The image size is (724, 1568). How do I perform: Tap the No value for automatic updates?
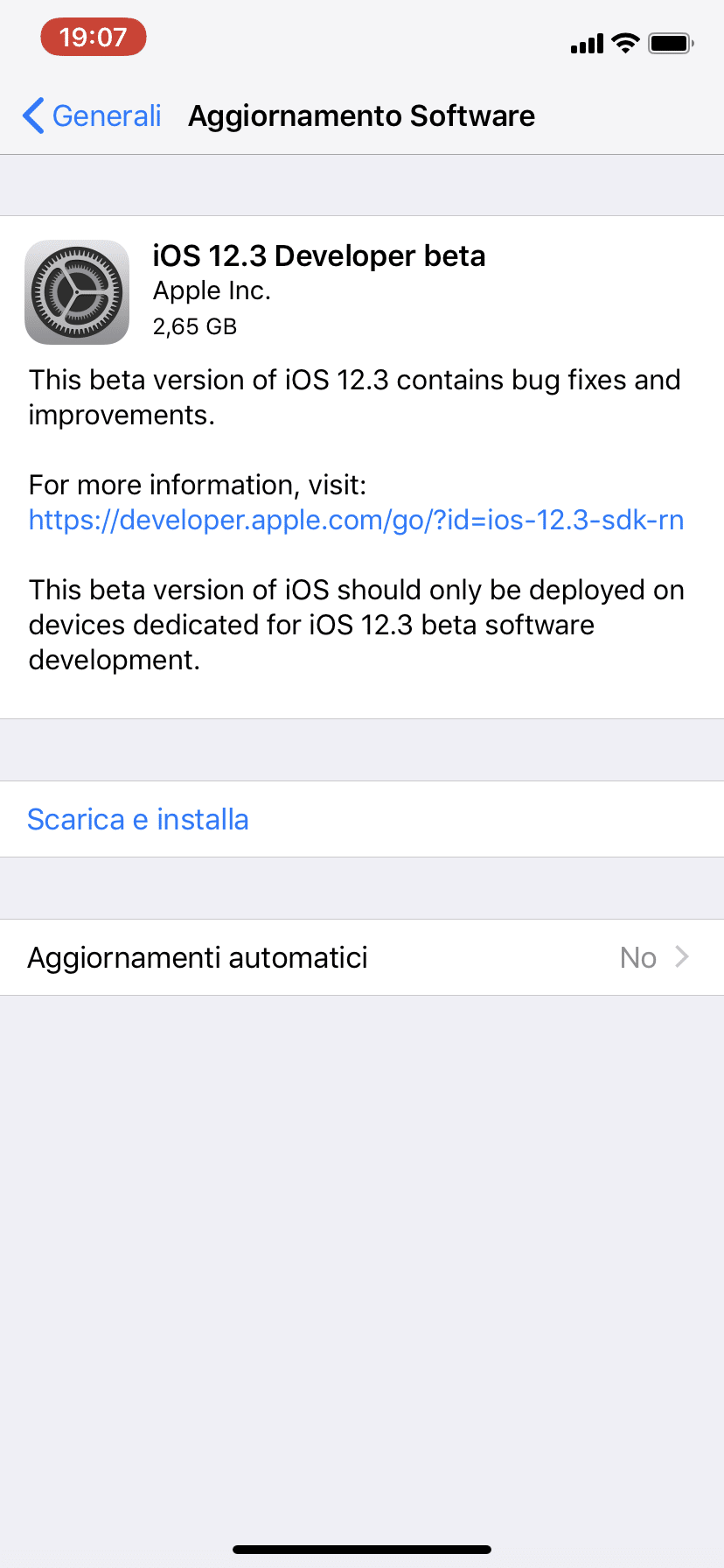(x=638, y=958)
